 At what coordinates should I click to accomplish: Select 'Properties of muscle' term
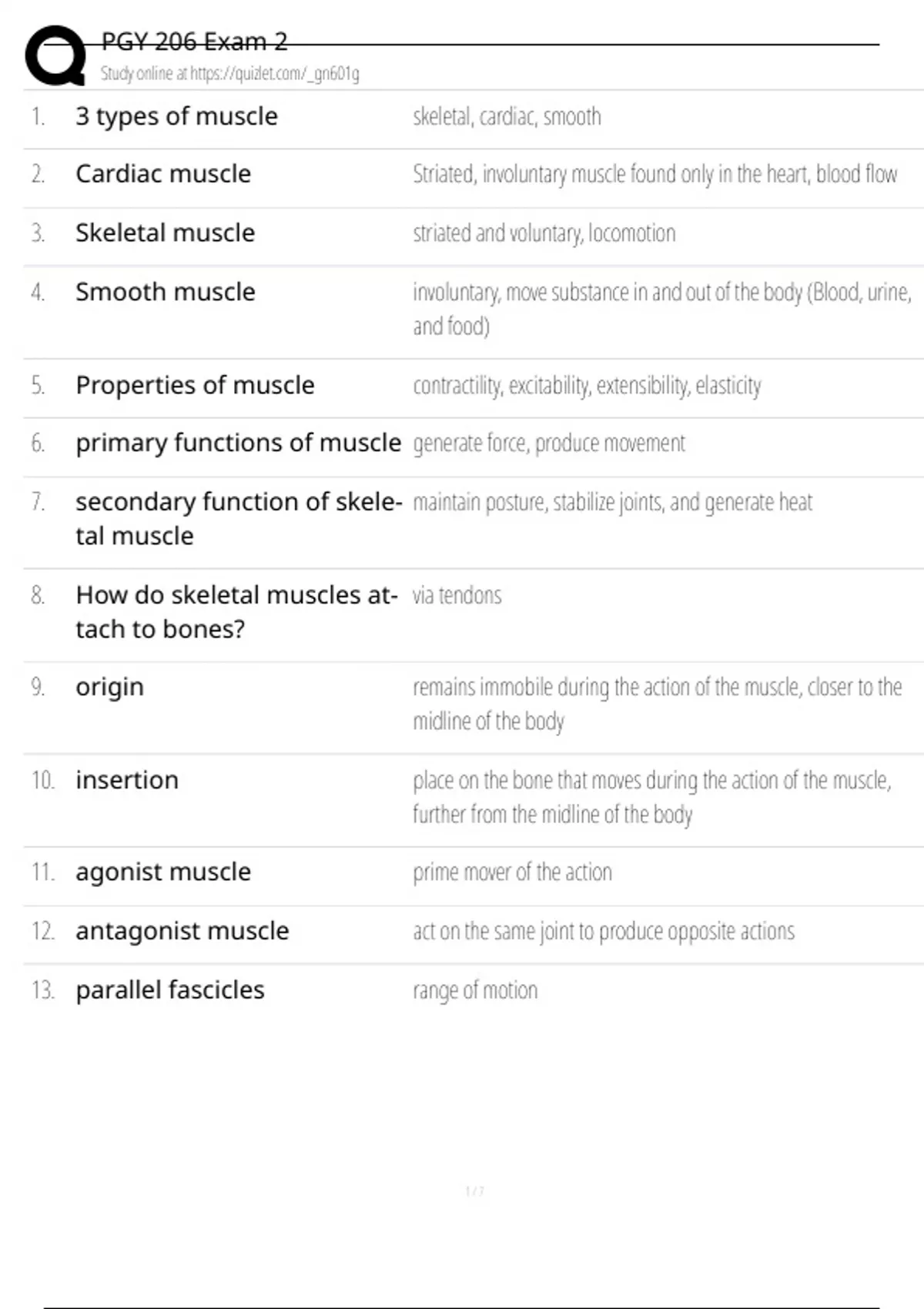point(195,385)
